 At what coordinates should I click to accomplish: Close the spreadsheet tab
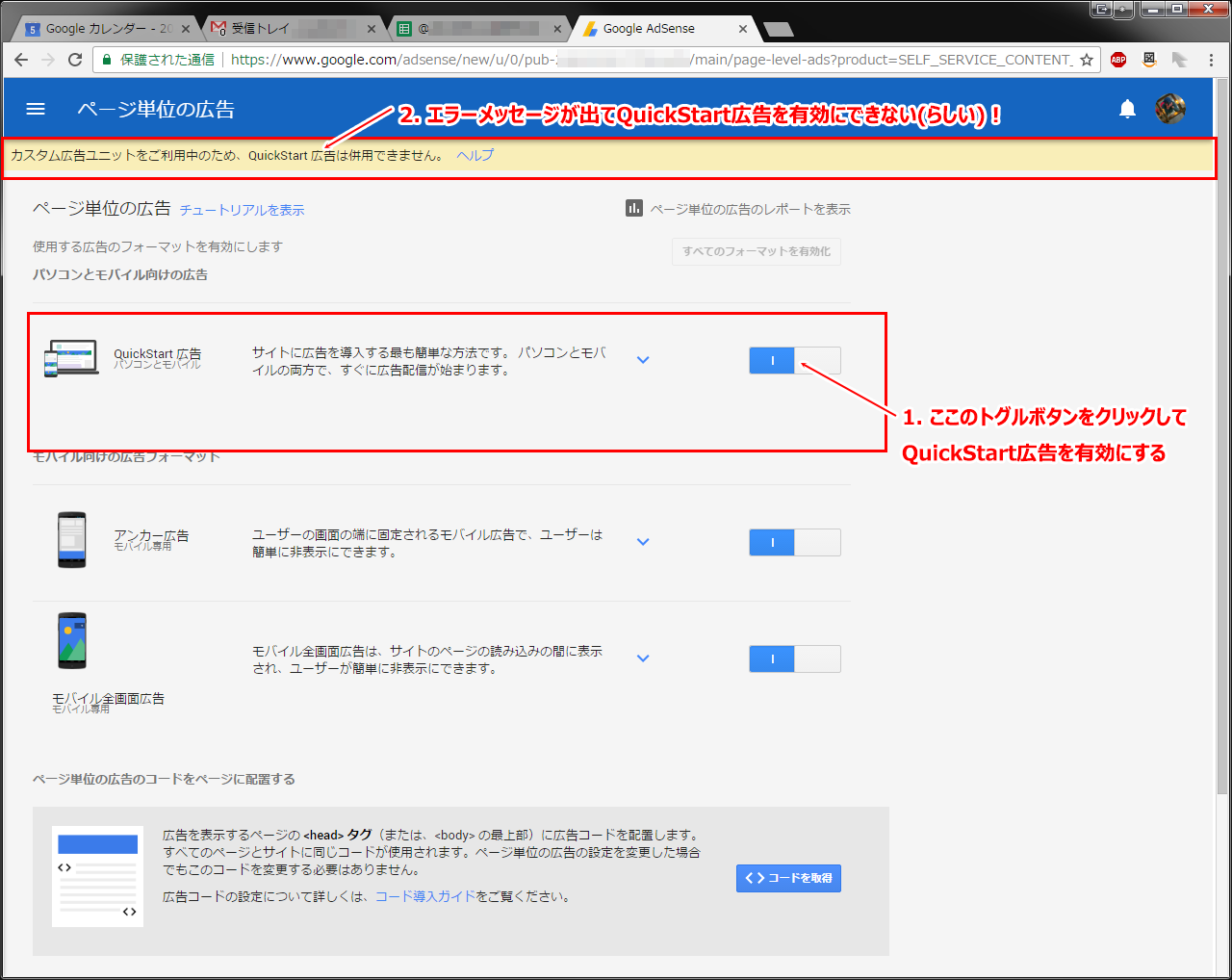557,29
